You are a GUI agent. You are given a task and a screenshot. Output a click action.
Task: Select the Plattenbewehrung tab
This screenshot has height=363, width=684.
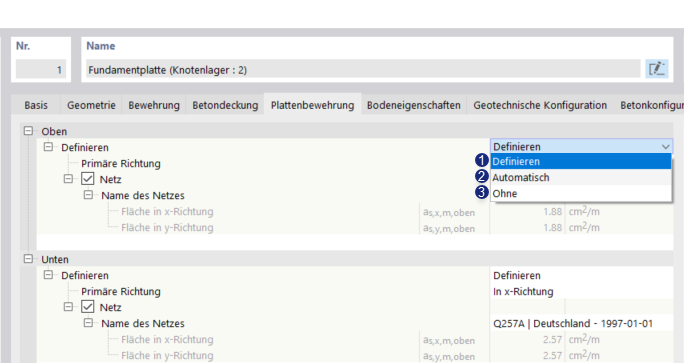[x=312, y=105]
